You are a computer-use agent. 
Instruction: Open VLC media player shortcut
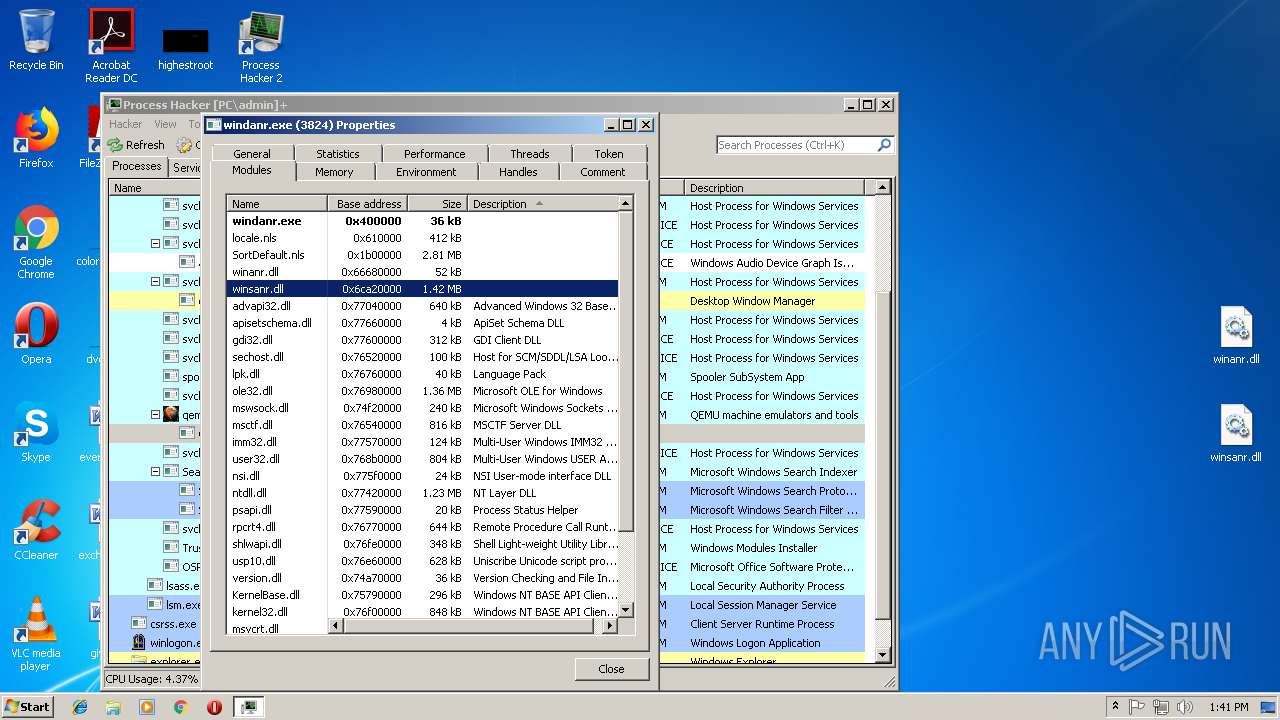[36, 634]
